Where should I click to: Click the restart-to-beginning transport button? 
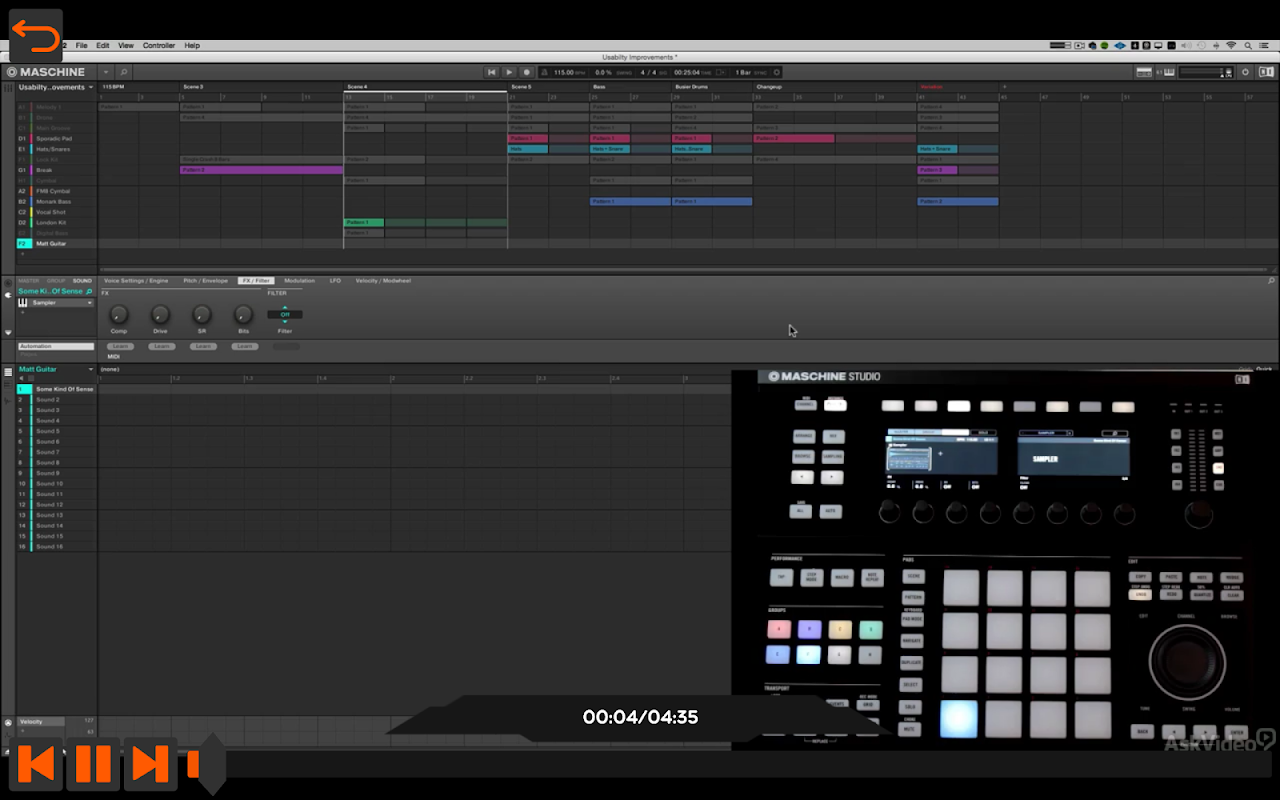point(491,72)
